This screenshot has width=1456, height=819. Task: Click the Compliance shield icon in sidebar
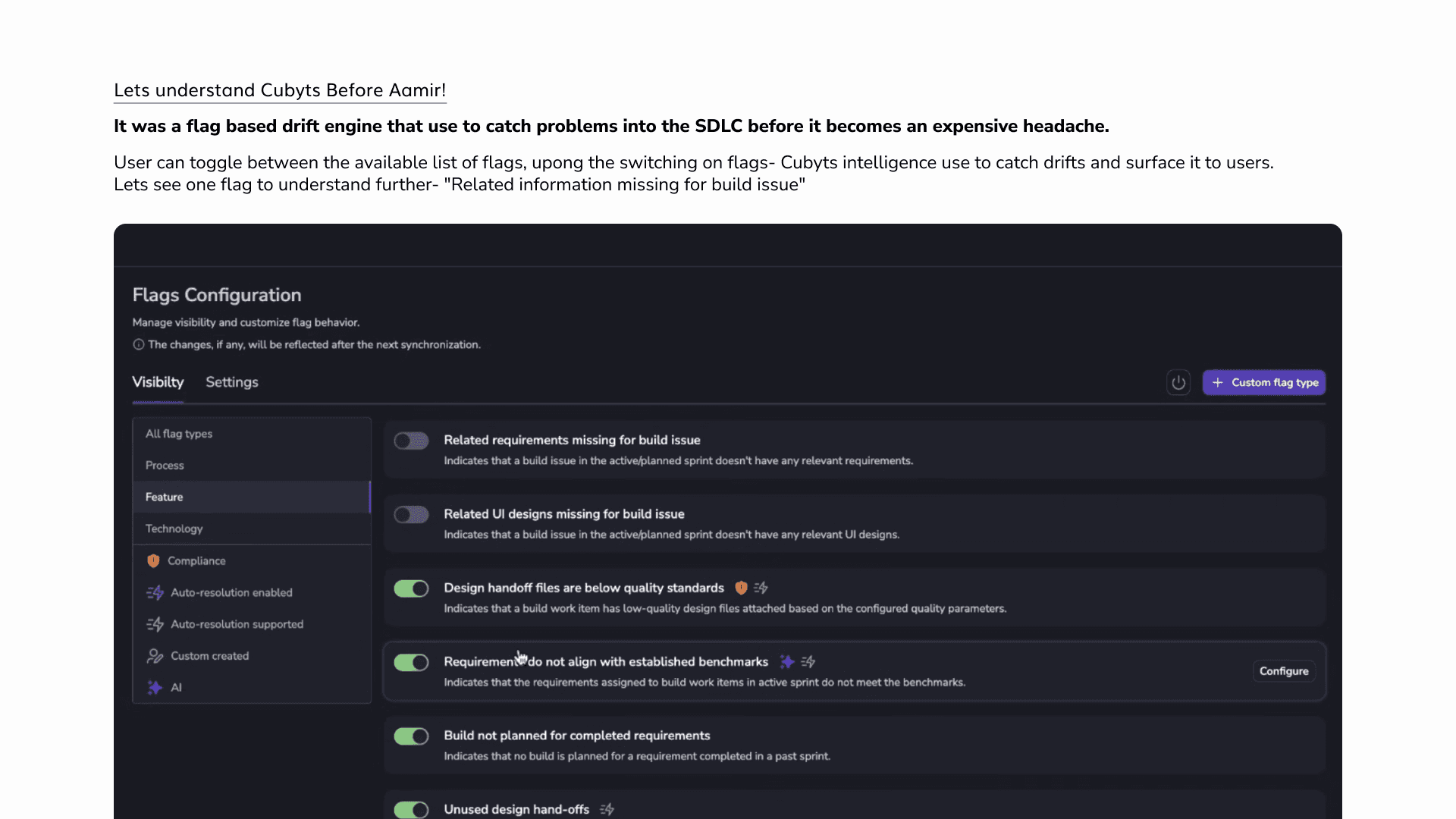[x=153, y=561]
